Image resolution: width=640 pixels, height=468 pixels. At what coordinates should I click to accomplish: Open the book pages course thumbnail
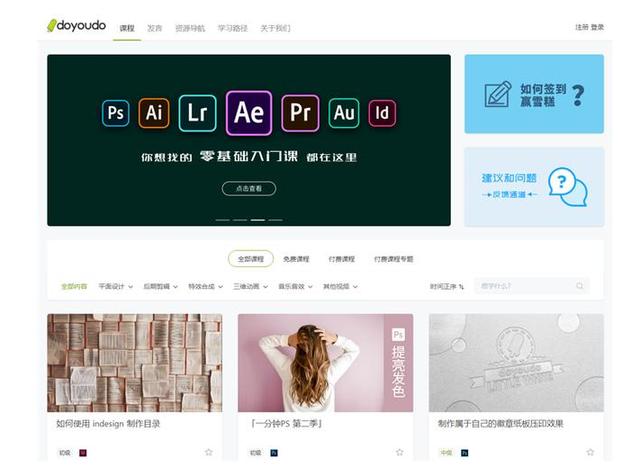pyautogui.click(x=135, y=363)
